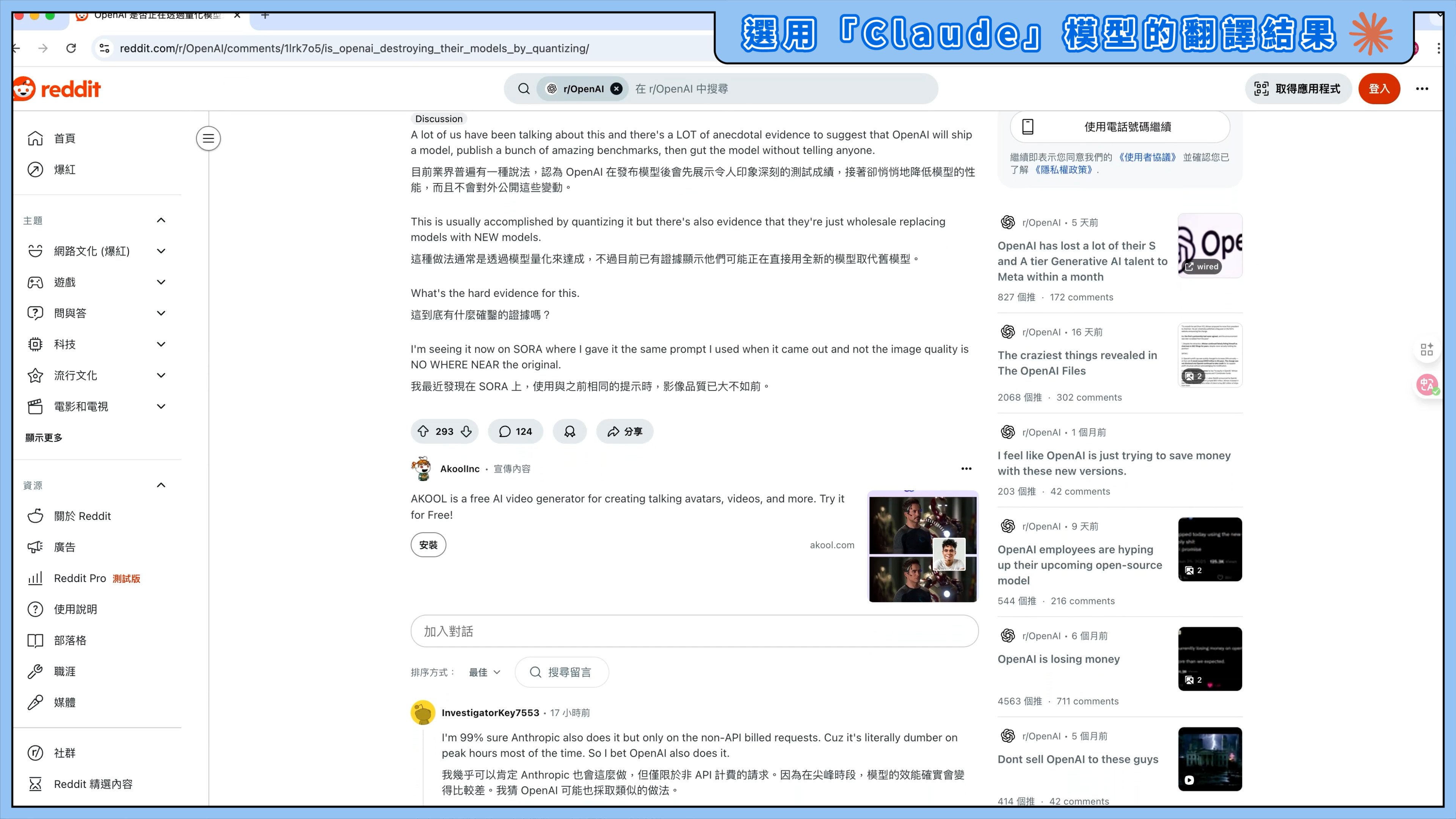
Task: Click the 安裝 install button
Action: [428, 545]
